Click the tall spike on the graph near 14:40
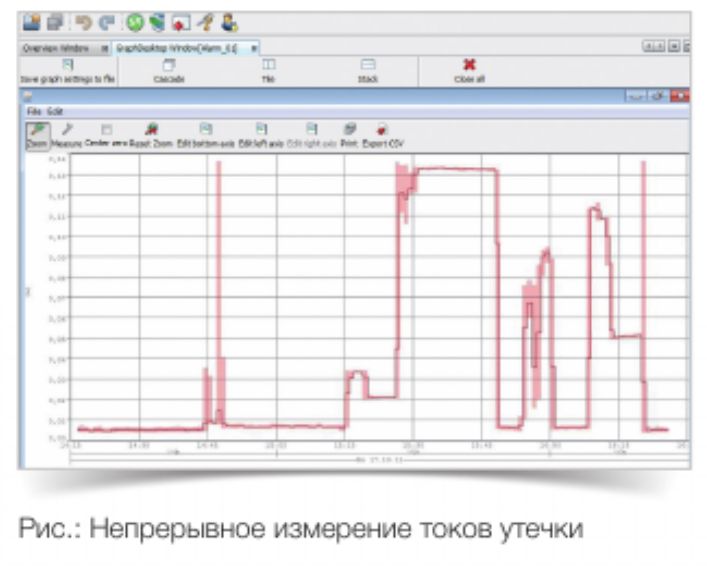707x570 pixels. [x=218, y=250]
